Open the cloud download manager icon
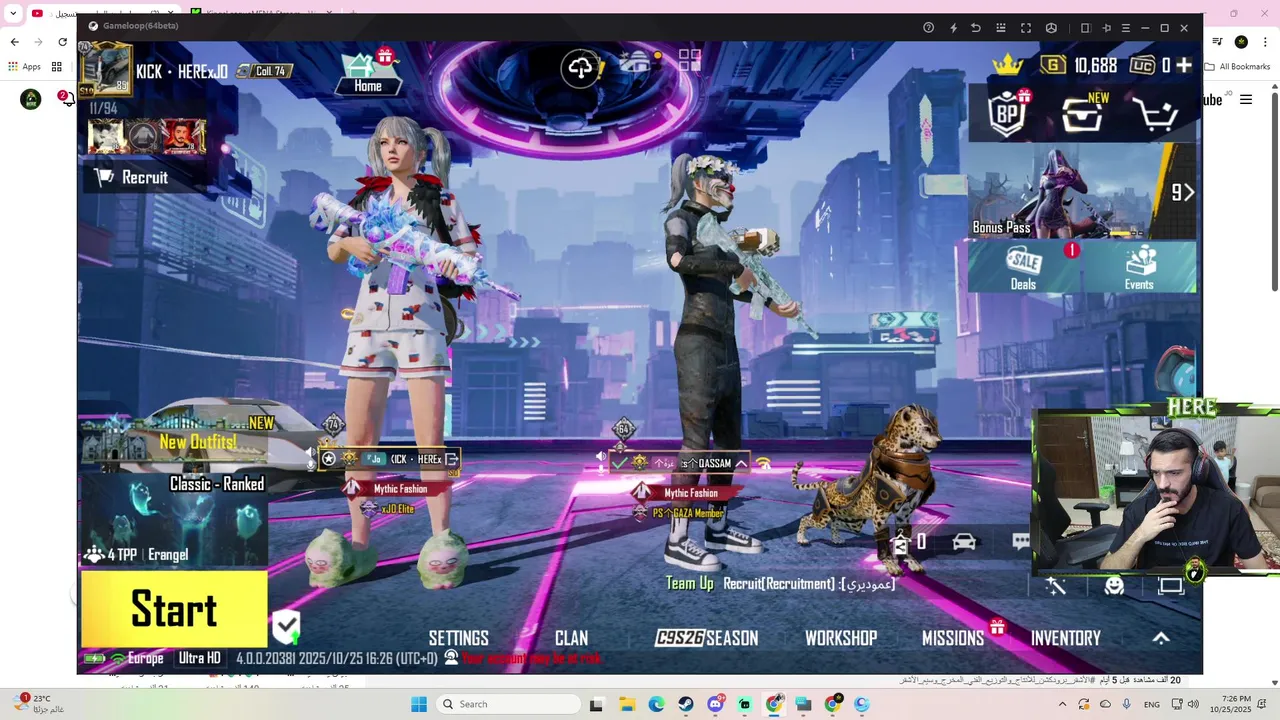Screen dimensions: 1280x720 581,68
